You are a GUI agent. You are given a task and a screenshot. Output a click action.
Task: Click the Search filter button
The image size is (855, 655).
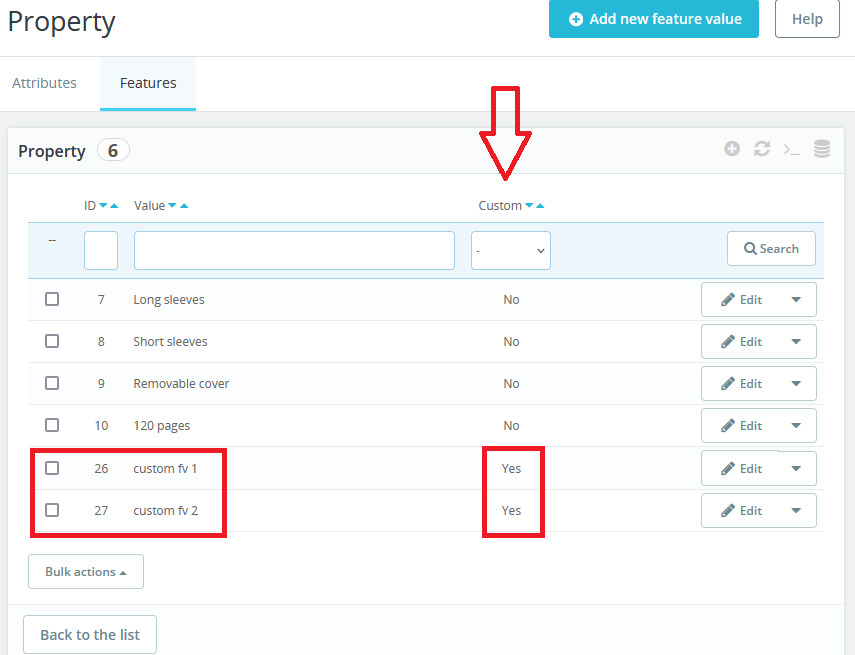[771, 249]
